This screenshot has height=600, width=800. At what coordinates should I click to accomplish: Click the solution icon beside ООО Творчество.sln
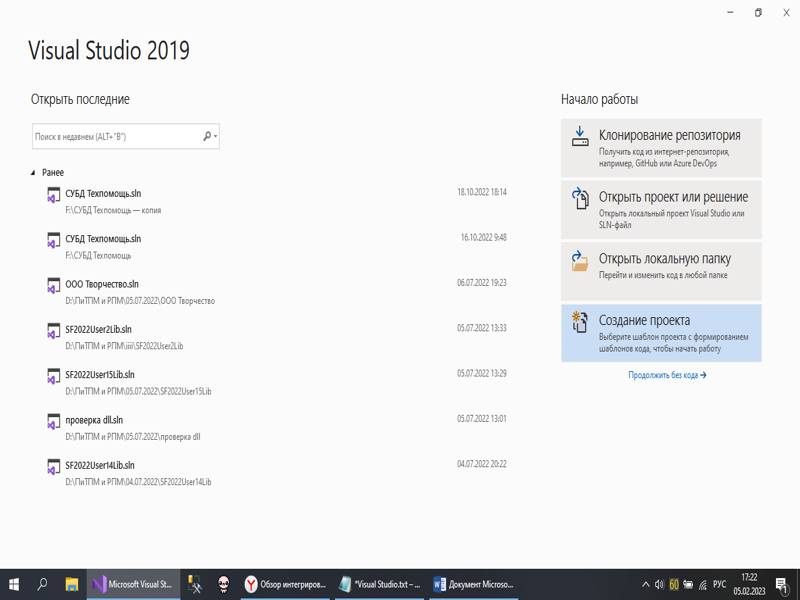[53, 286]
